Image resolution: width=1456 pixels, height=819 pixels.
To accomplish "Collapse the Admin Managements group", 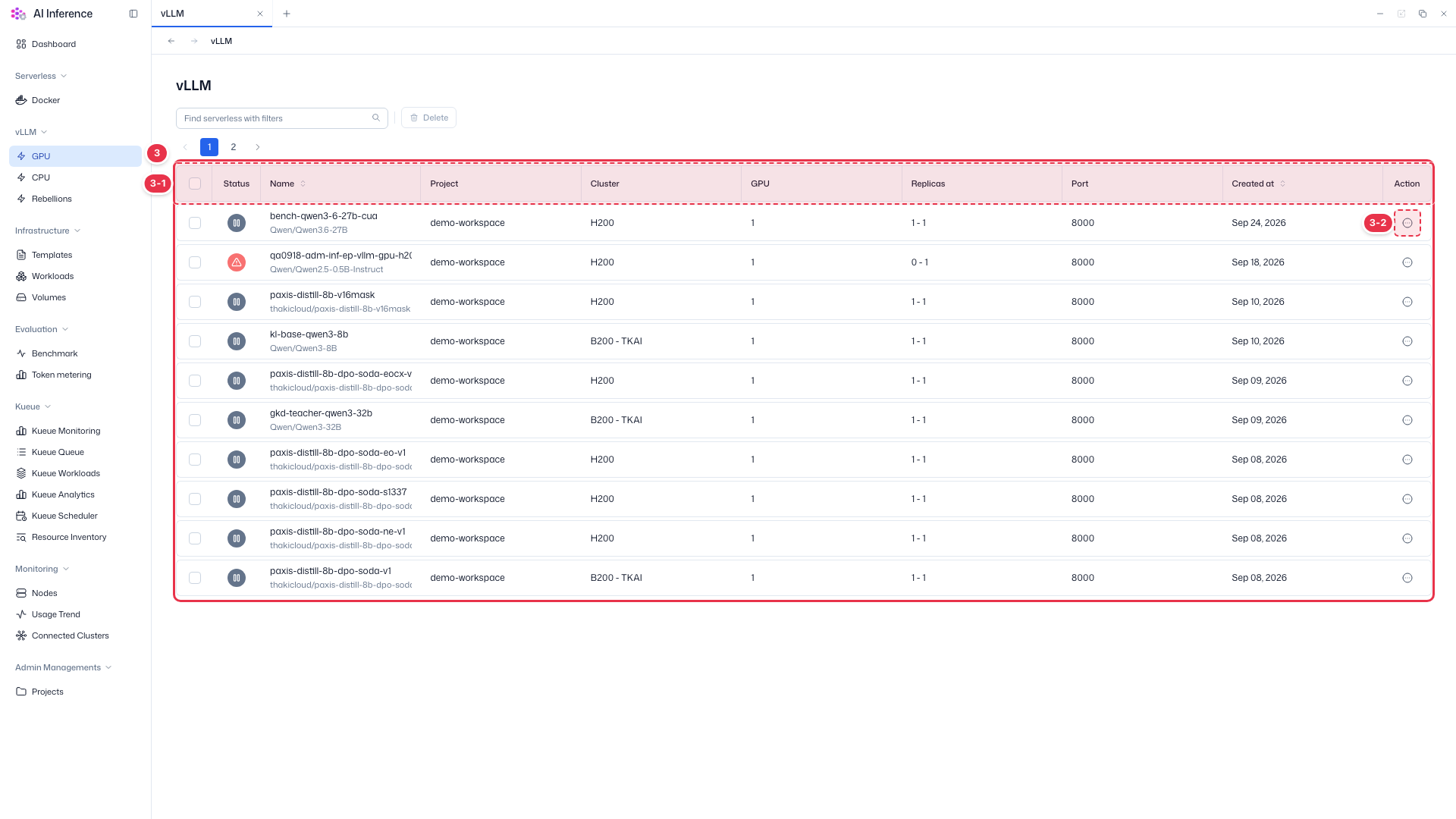I will [64, 667].
